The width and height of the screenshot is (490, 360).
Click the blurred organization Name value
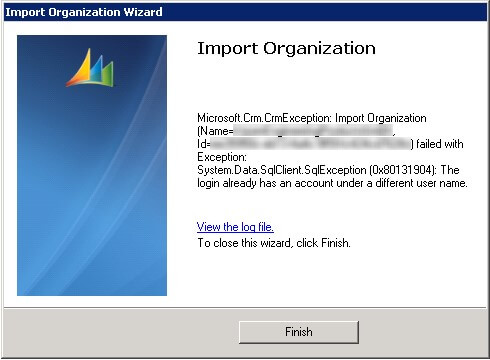313,131
